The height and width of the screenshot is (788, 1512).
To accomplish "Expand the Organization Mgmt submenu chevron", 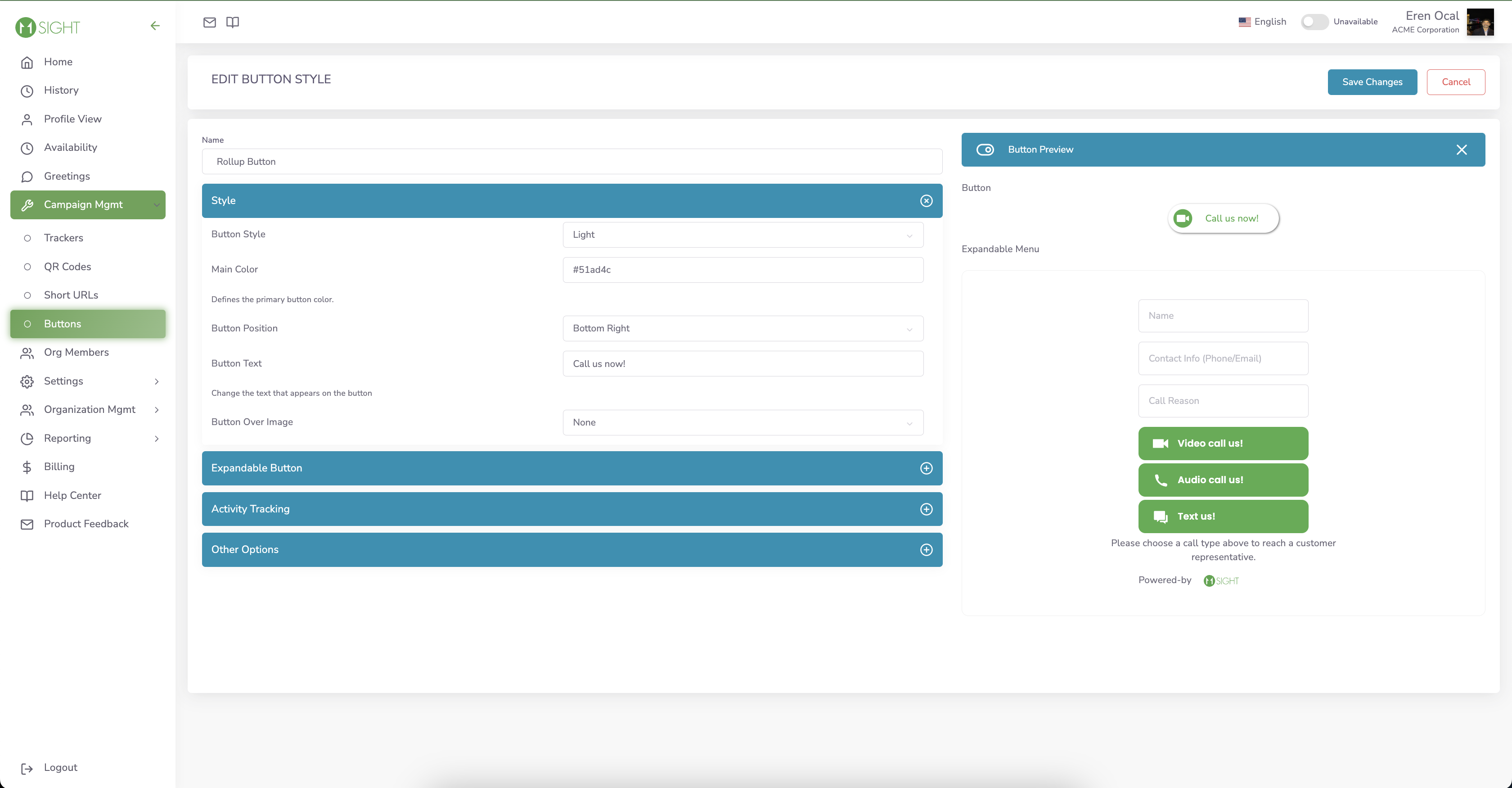I will coord(157,410).
